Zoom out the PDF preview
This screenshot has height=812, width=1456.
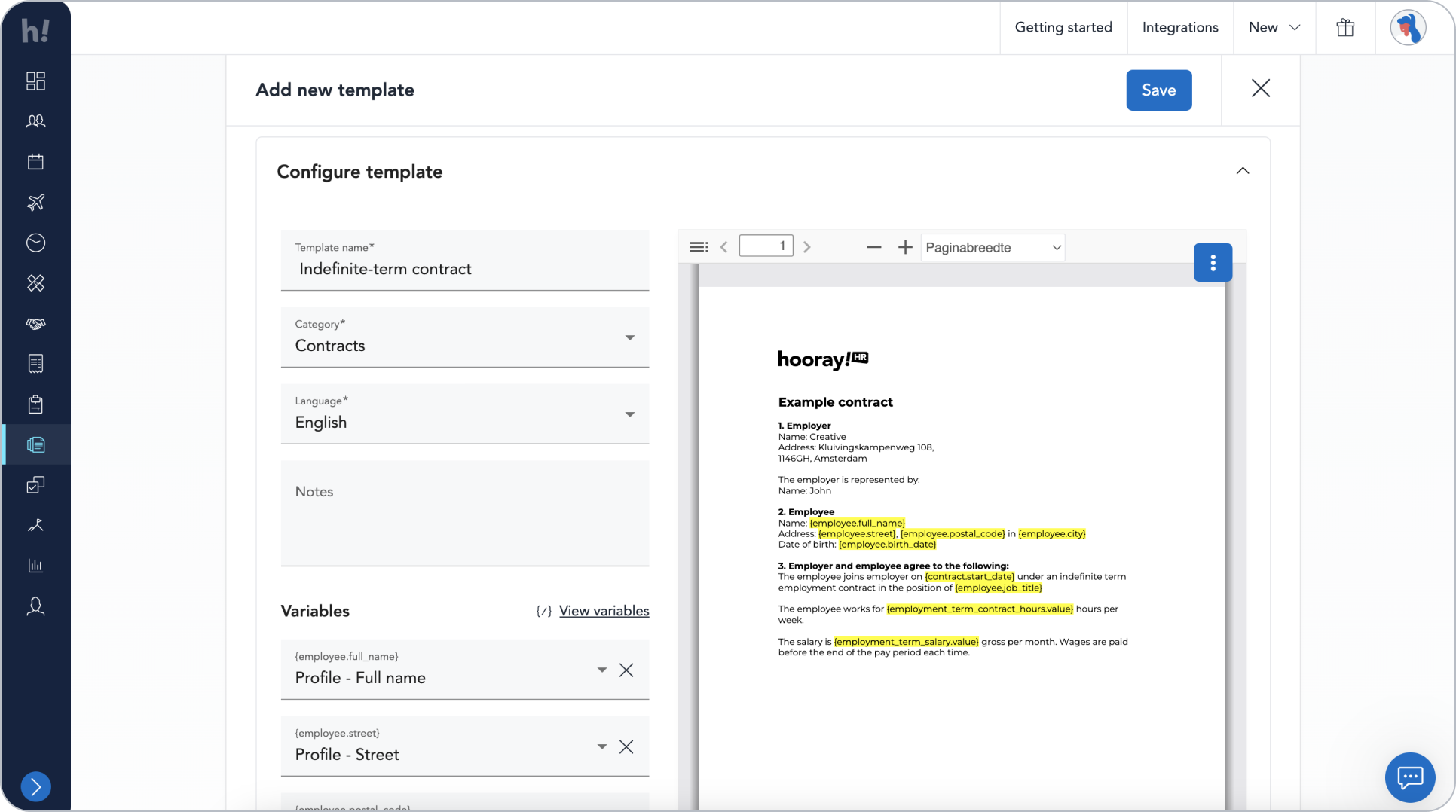(873, 247)
